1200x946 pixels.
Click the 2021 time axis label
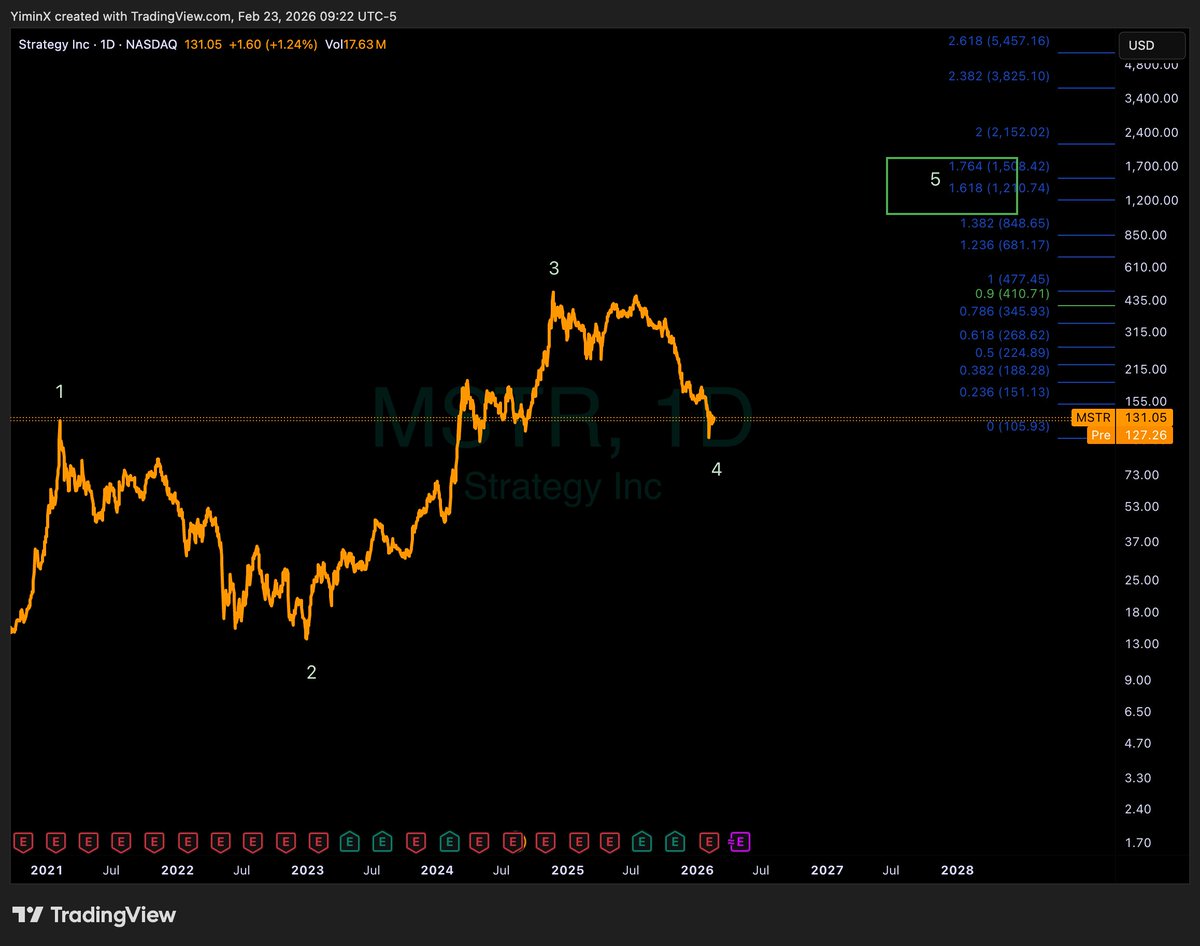47,870
